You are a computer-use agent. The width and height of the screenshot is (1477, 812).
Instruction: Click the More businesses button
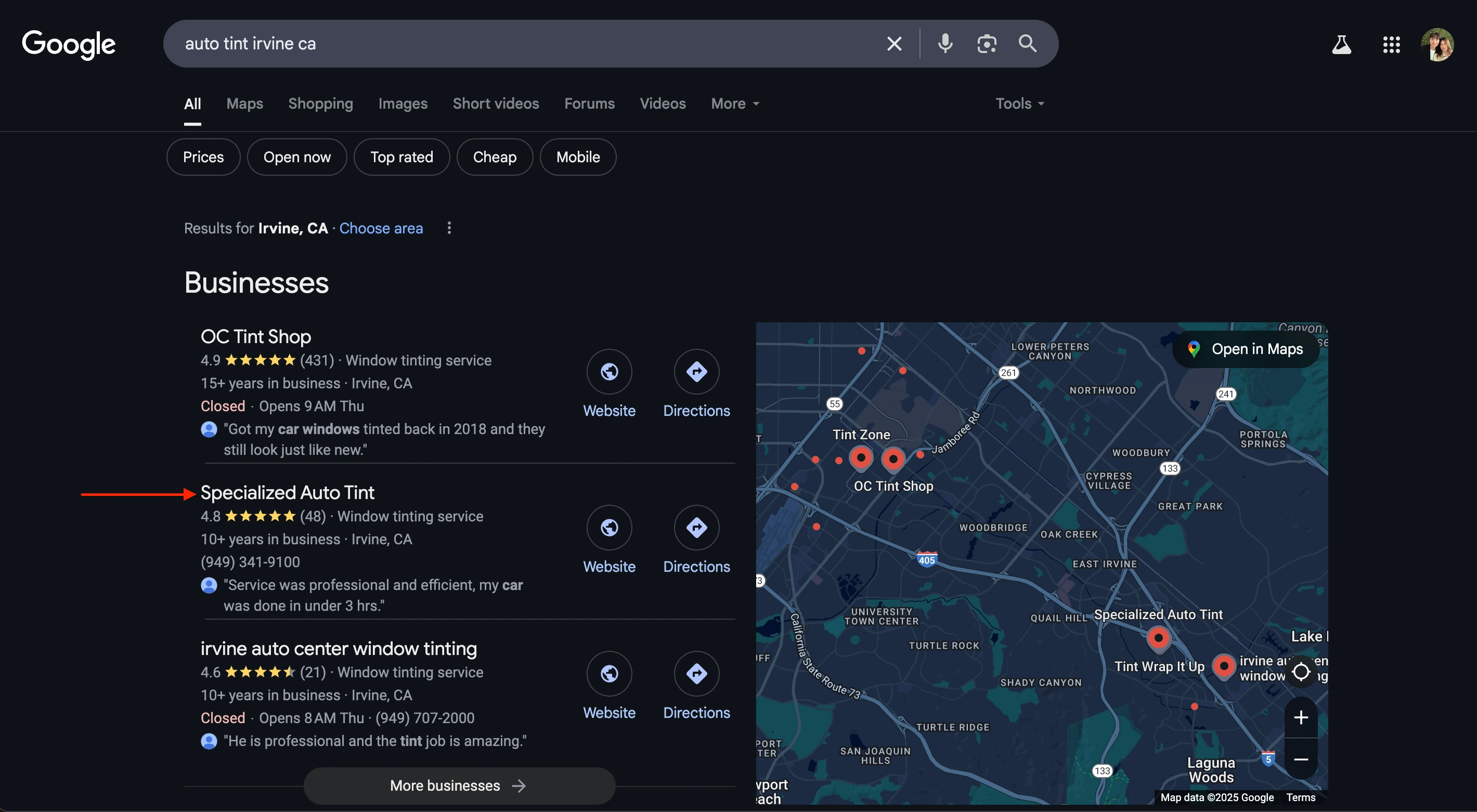click(459, 785)
